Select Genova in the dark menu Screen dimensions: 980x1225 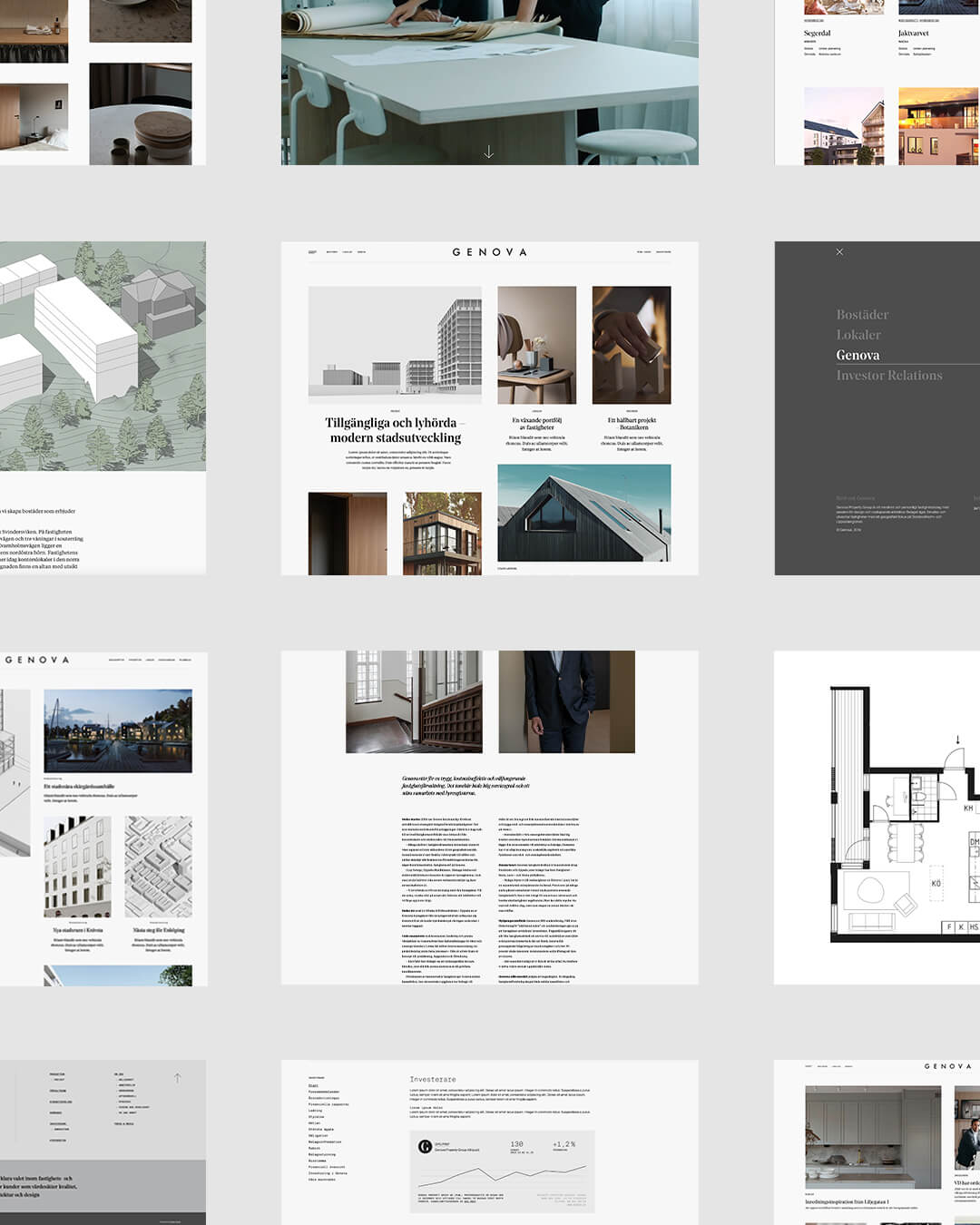(857, 355)
